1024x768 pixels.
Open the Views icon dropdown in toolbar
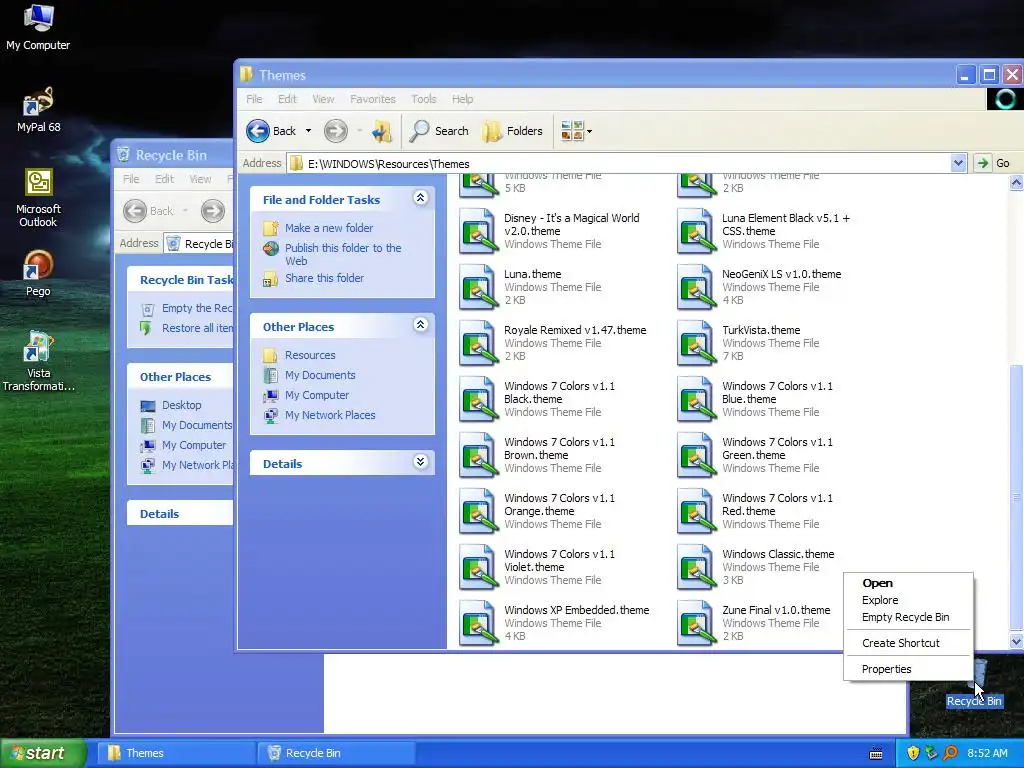(576, 131)
